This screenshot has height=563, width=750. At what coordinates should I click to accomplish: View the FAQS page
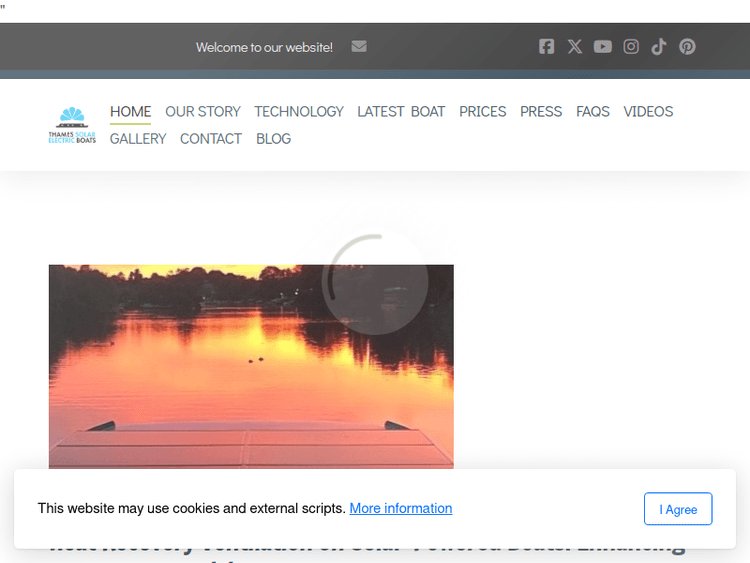point(593,112)
